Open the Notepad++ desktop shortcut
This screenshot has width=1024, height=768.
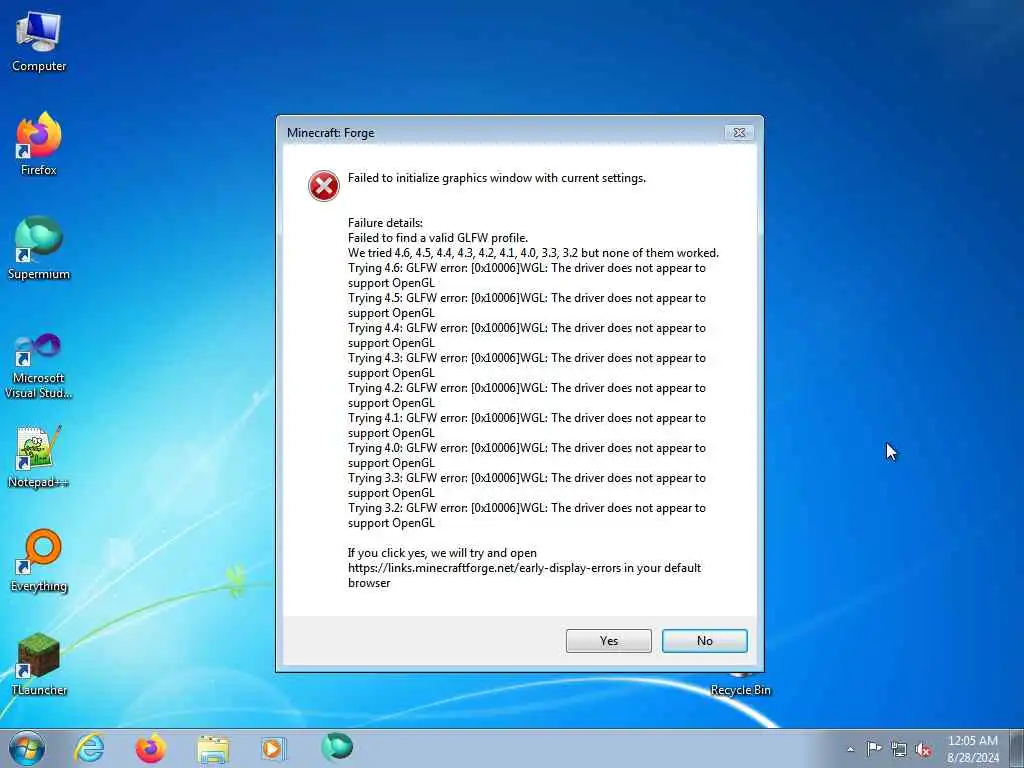(39, 457)
